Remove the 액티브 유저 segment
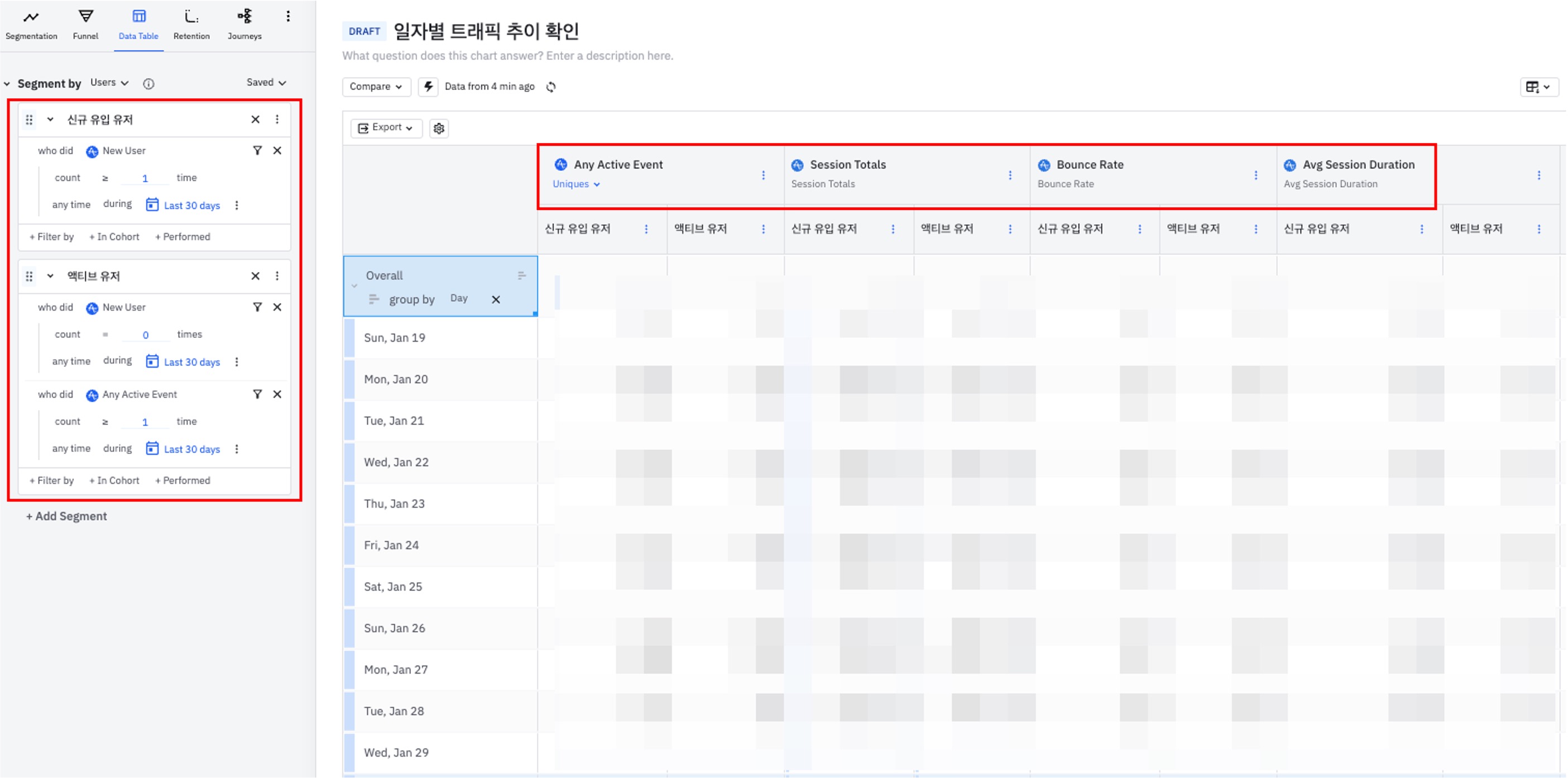Screen dimensions: 1568x778 [256, 276]
